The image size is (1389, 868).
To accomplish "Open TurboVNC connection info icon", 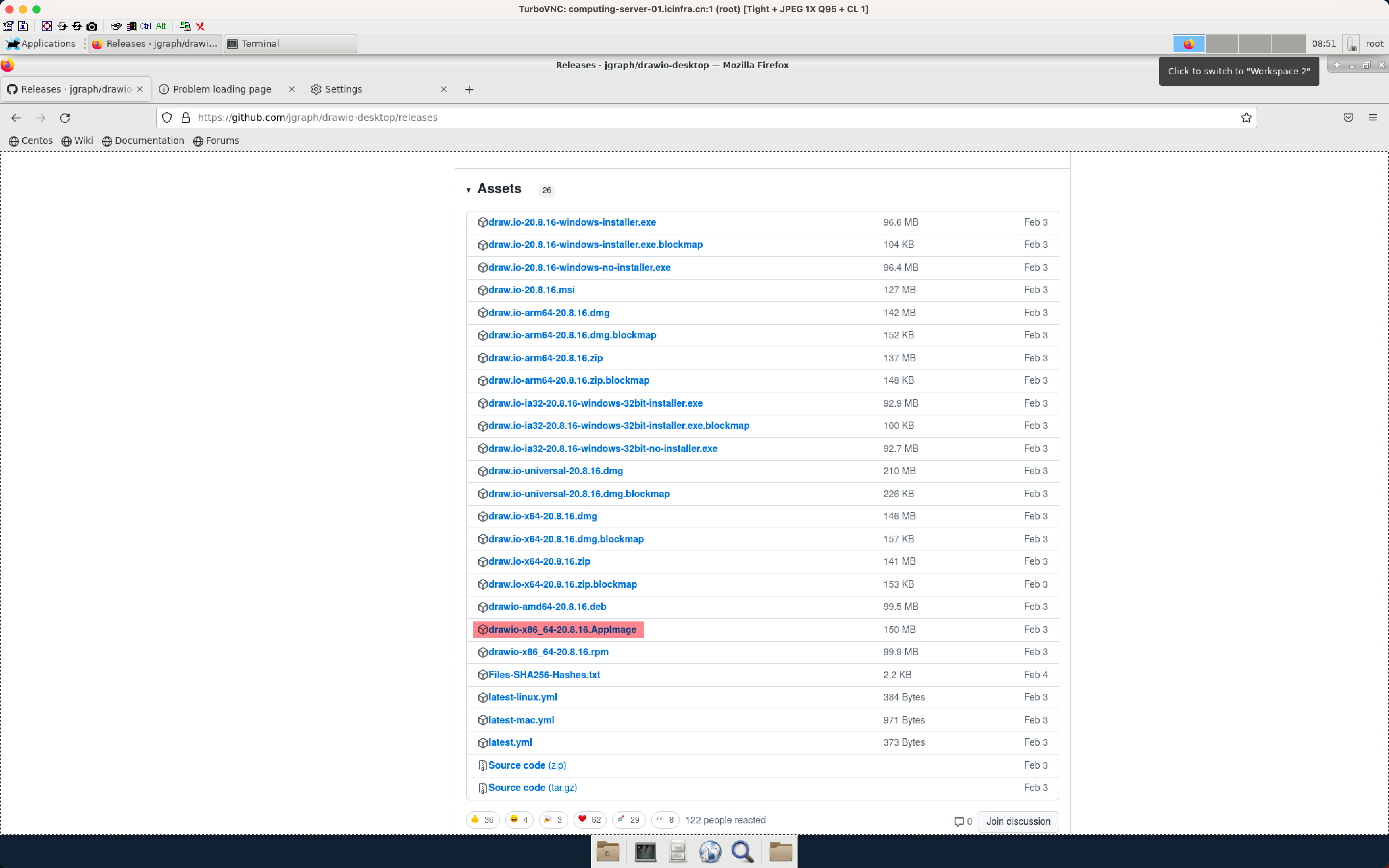I will pyautogui.click(x=23, y=26).
